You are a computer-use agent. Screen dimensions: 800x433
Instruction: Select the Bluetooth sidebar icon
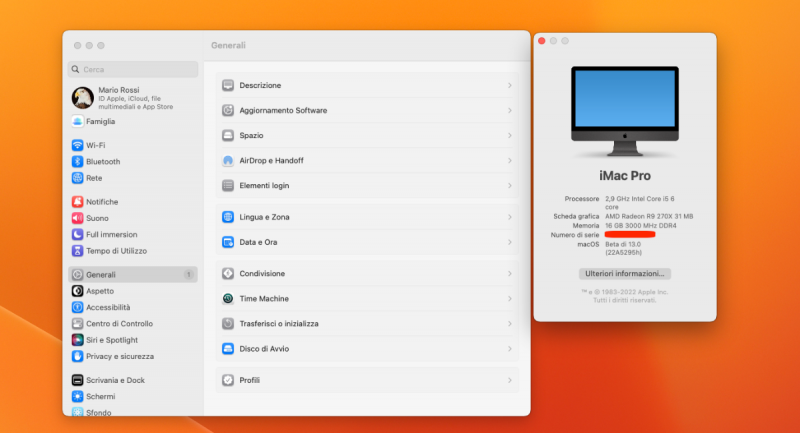[77, 162]
